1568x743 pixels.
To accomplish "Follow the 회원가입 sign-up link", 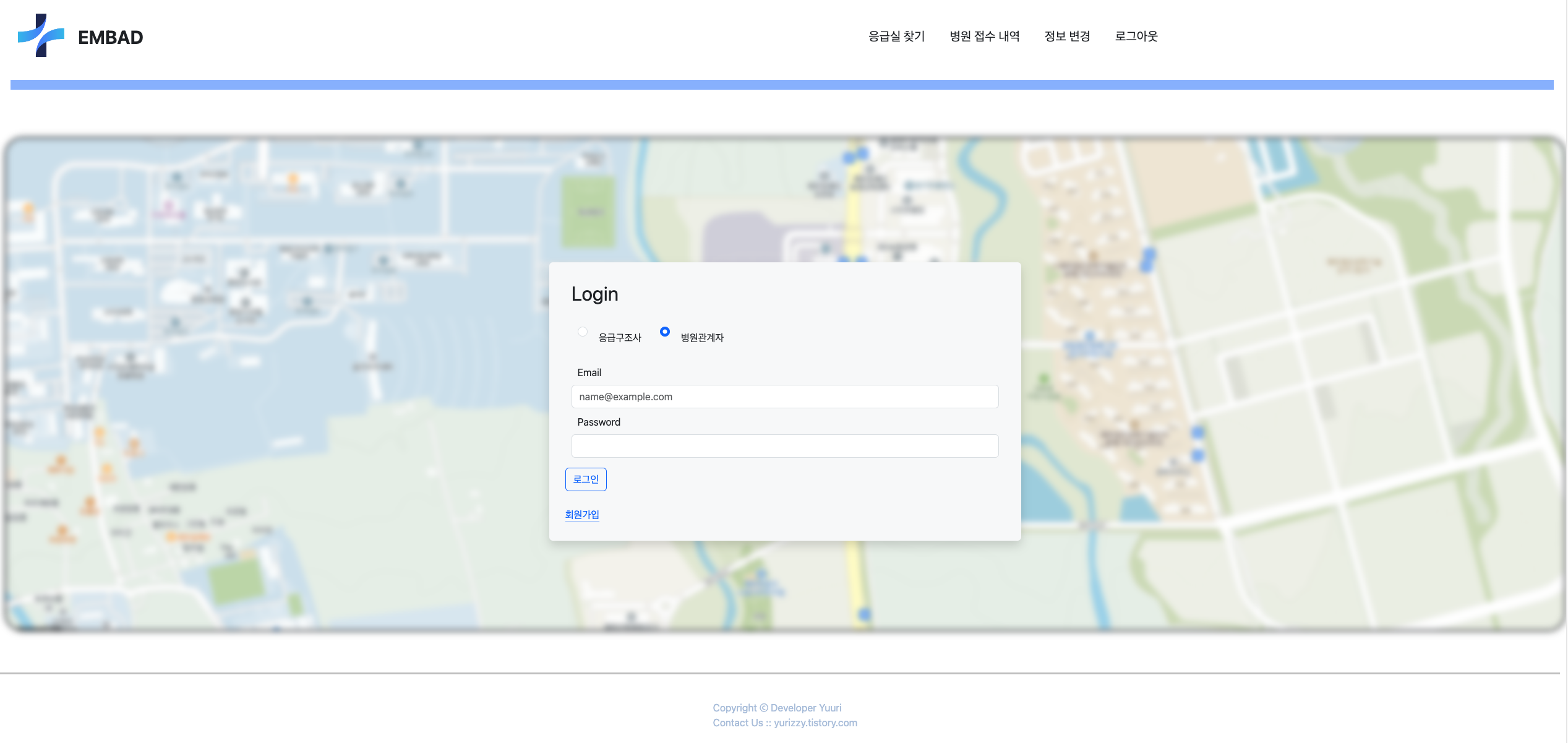I will pos(582,515).
